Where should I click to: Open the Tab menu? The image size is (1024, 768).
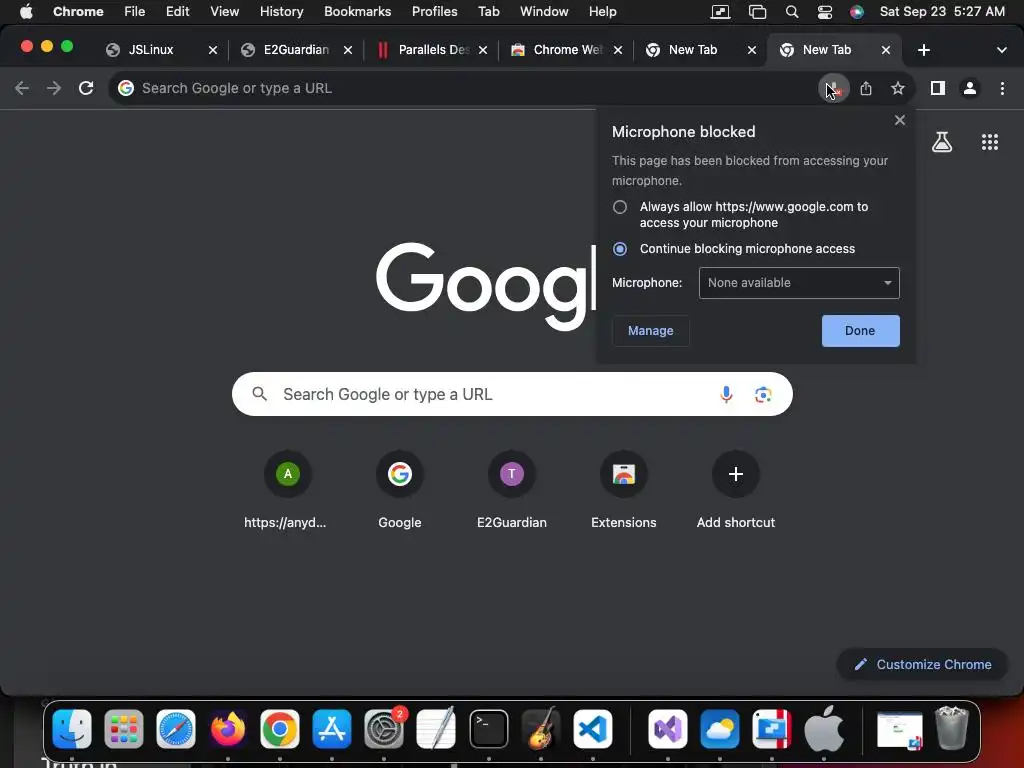(x=488, y=12)
